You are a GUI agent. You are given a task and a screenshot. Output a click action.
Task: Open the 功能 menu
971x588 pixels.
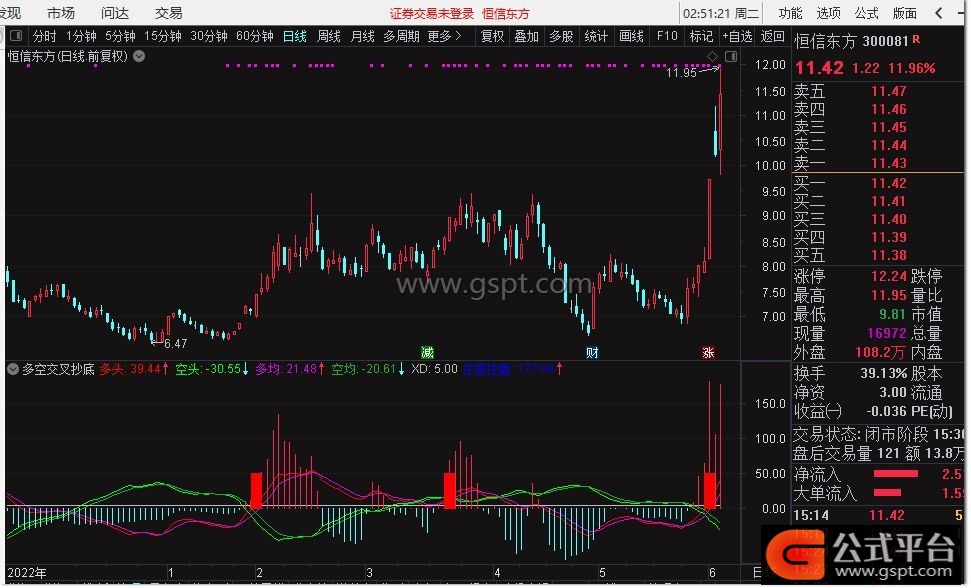click(x=790, y=13)
